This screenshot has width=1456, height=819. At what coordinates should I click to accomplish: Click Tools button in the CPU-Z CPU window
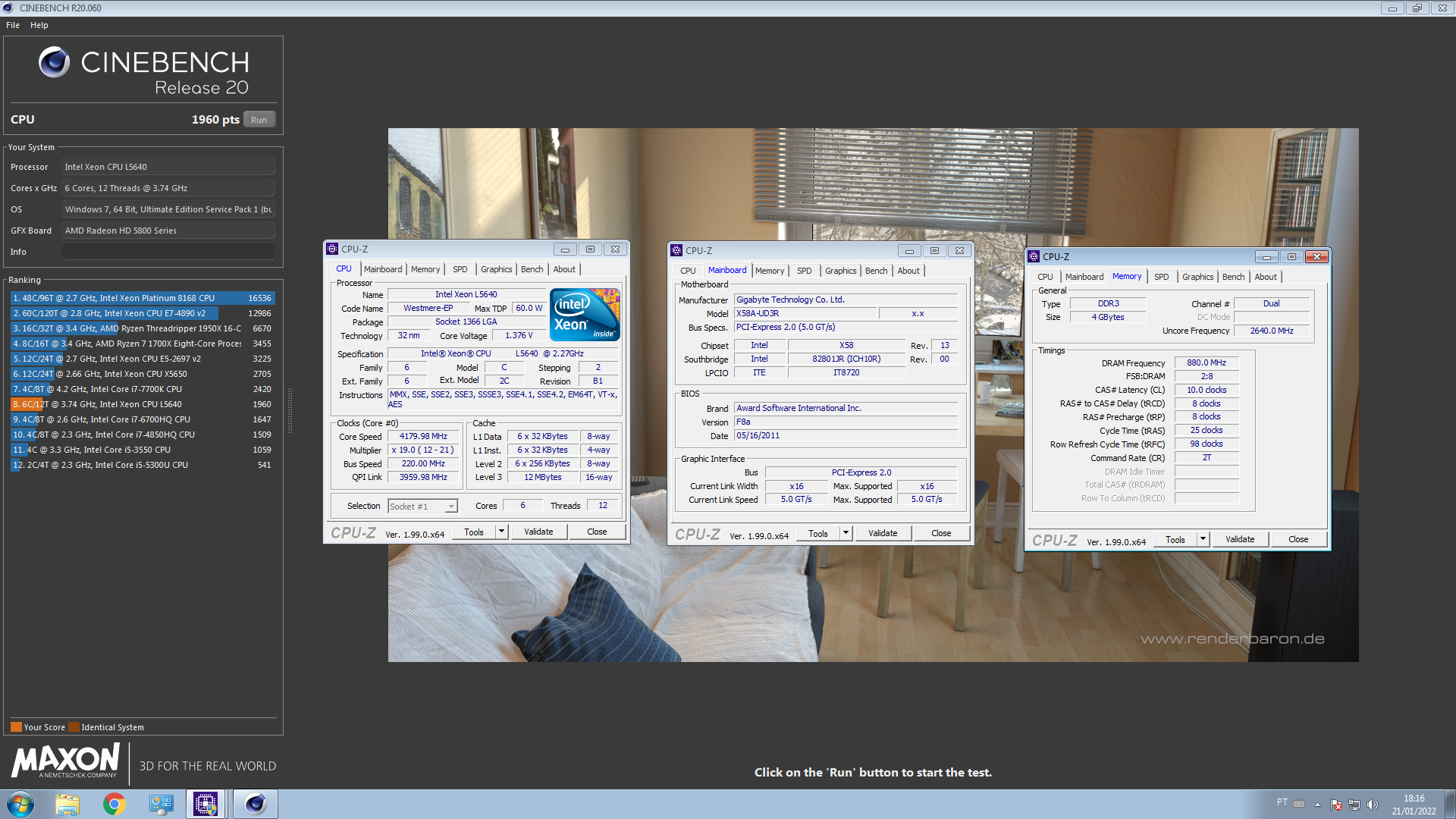coord(474,532)
